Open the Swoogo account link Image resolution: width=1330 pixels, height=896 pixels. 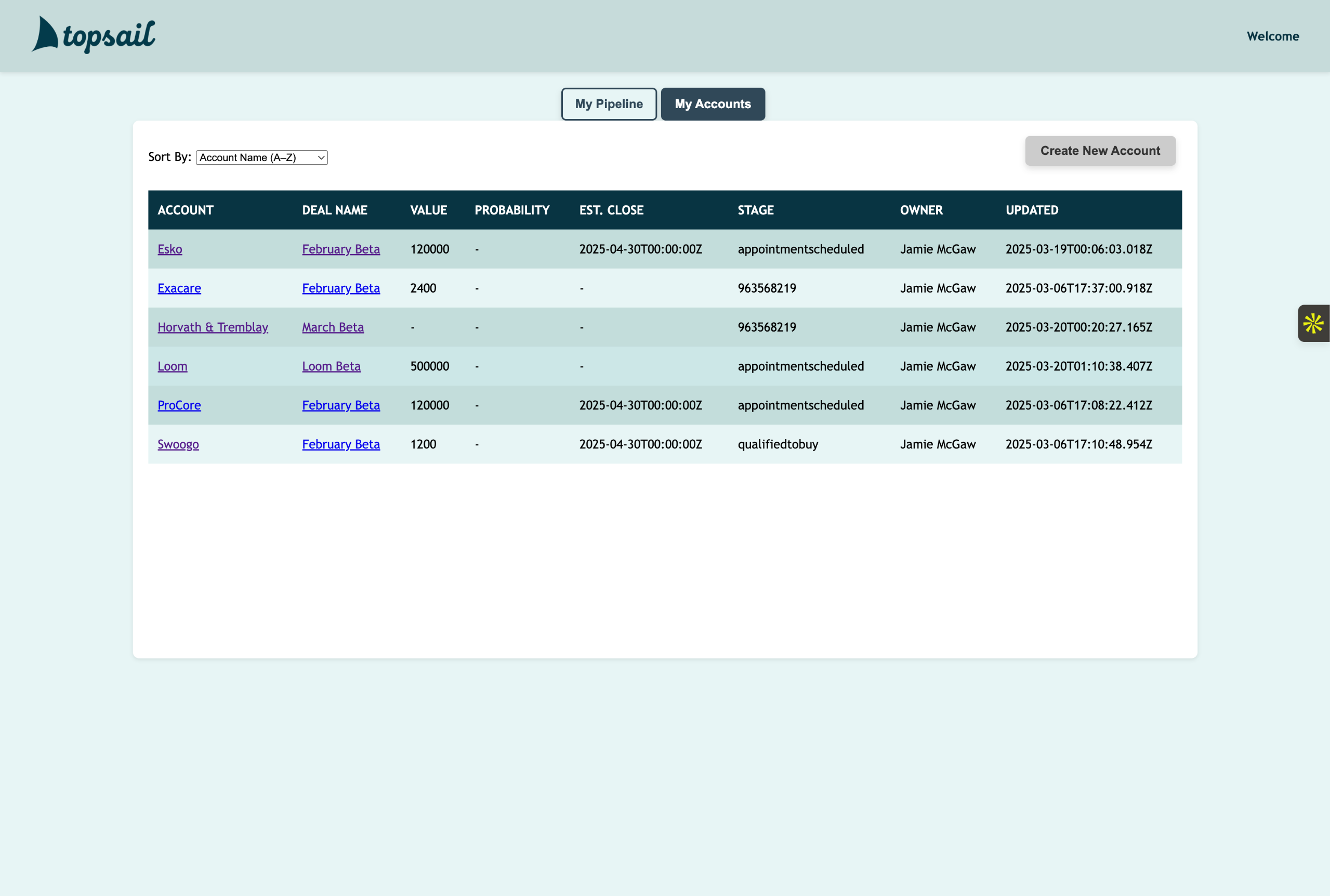[178, 444]
